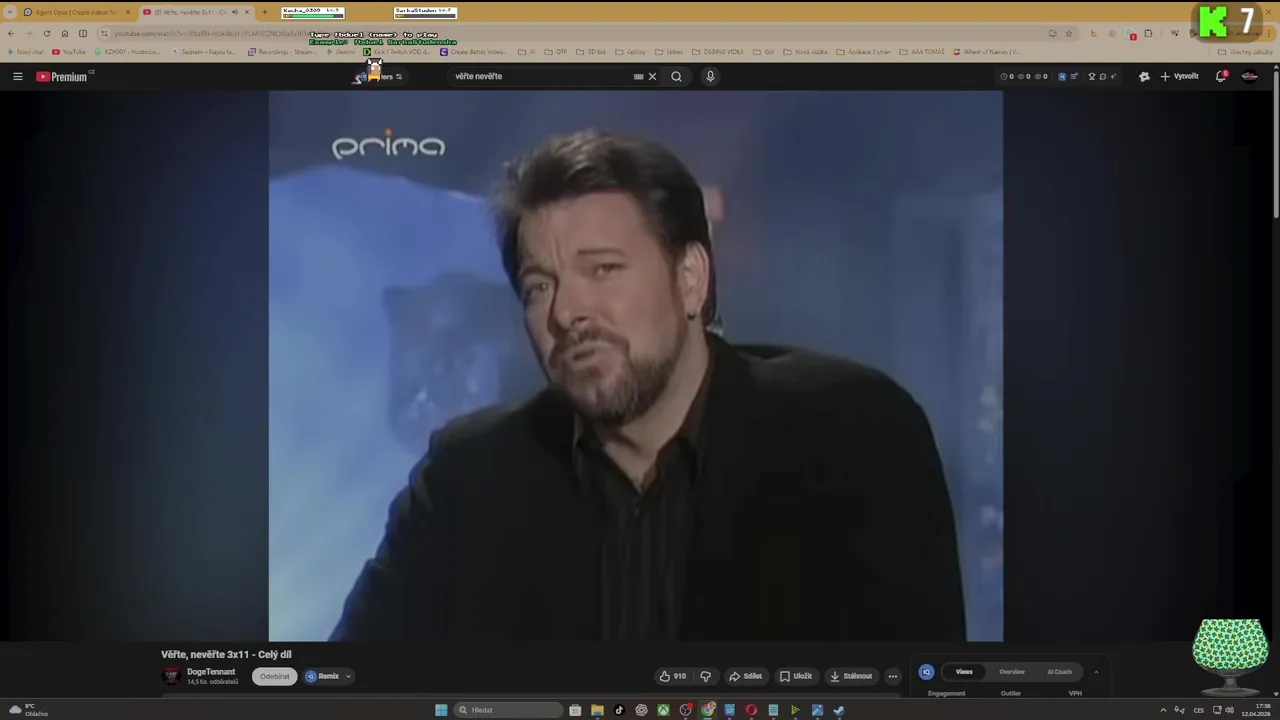This screenshot has width=1280, height=720.
Task: Open the AAA TOMÁŠ bookmark folder
Action: tap(922, 52)
